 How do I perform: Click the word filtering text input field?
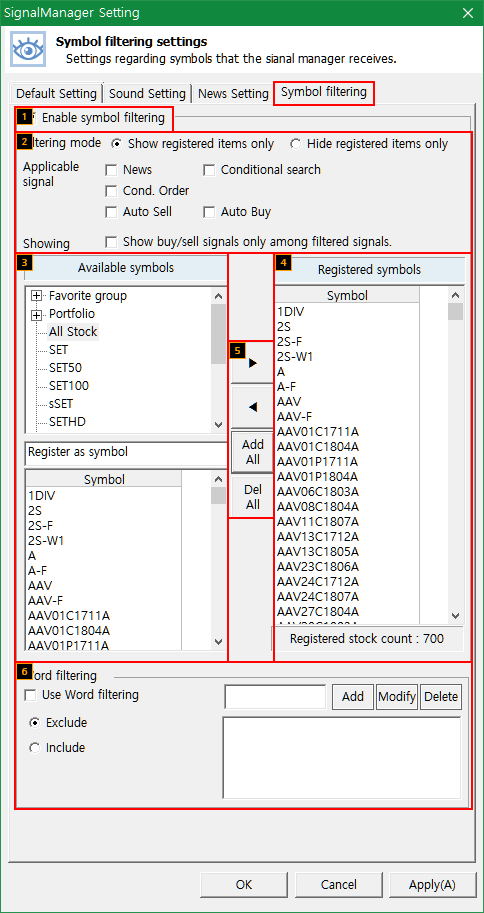[x=275, y=697]
